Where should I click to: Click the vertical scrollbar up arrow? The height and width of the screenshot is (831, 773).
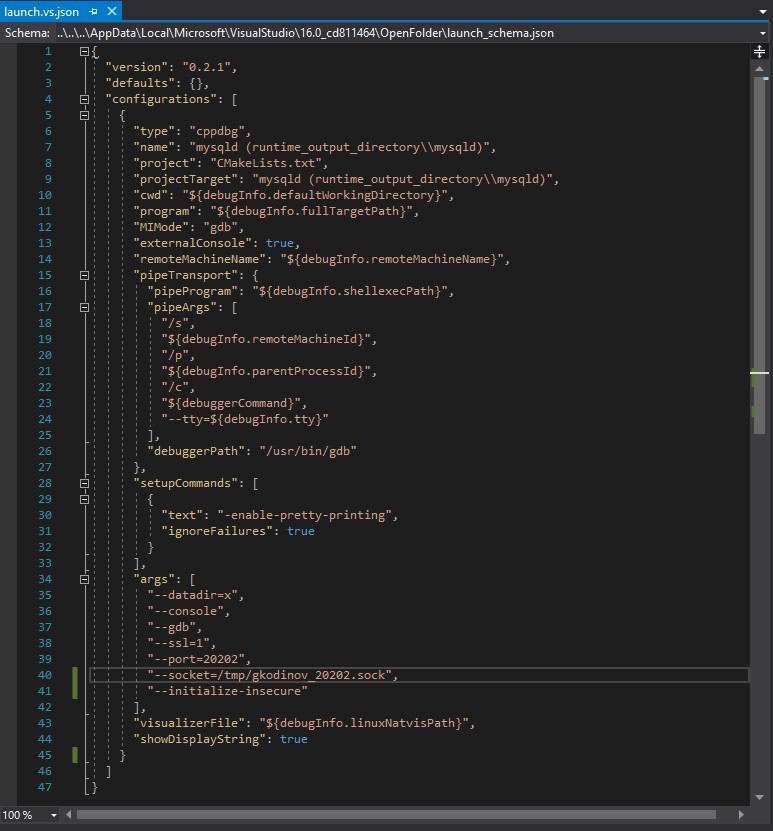coord(759,69)
